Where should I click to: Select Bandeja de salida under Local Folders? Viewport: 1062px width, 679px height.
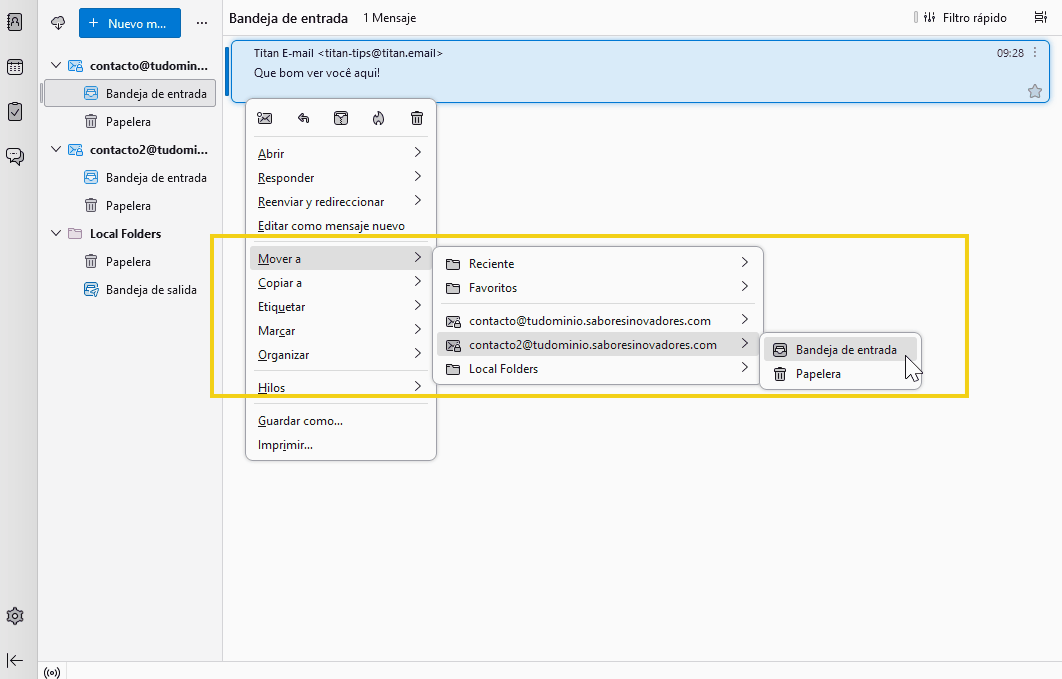click(150, 290)
